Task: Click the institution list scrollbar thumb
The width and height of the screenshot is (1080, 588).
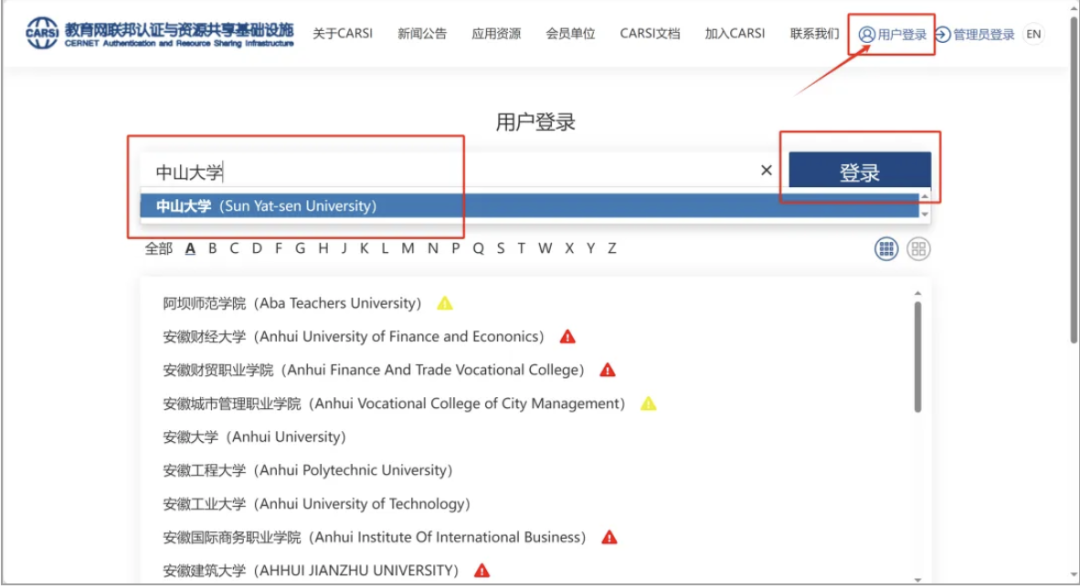Action: point(917,357)
